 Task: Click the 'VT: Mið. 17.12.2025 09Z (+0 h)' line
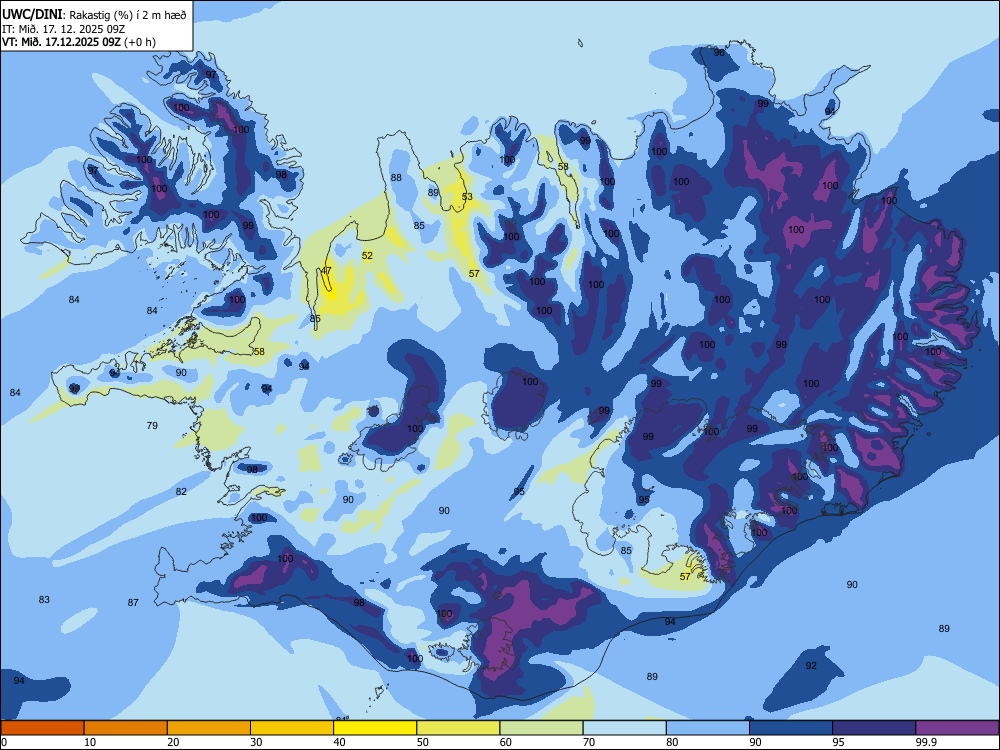point(78,42)
